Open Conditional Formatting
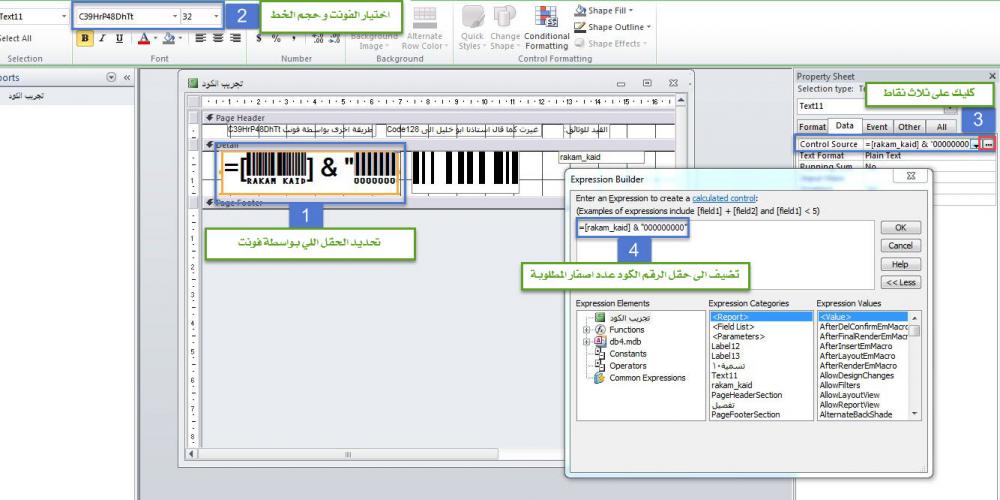1000x500 pixels. (x=547, y=29)
